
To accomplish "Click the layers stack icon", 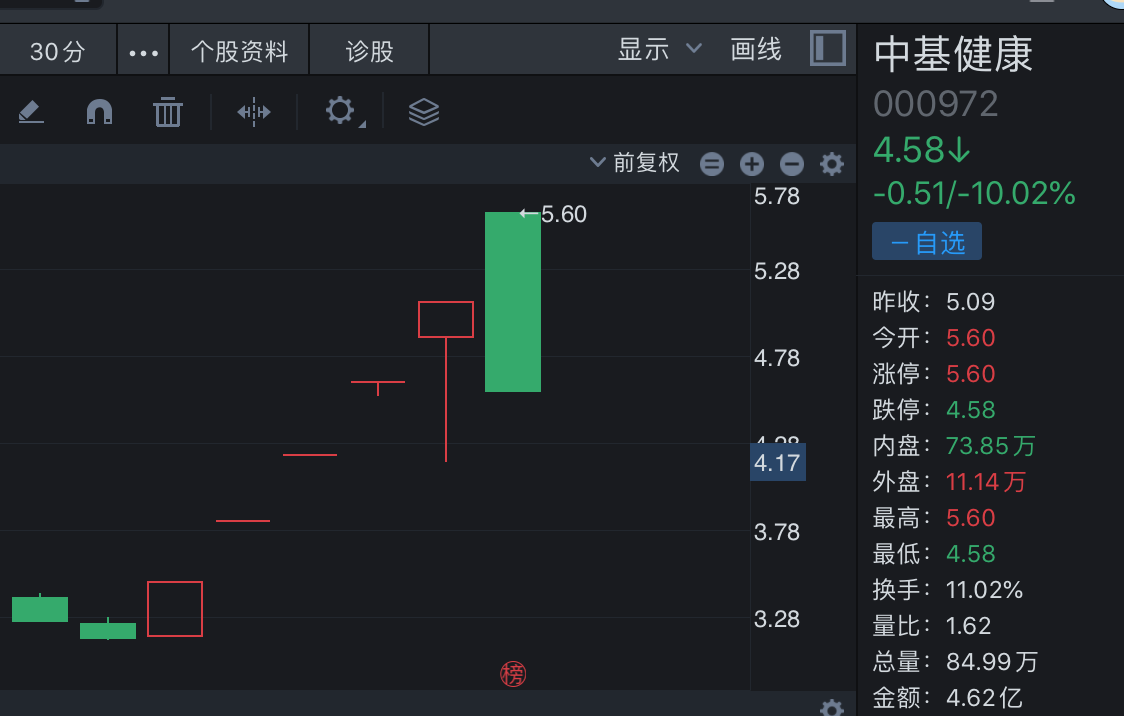I will pos(424,112).
